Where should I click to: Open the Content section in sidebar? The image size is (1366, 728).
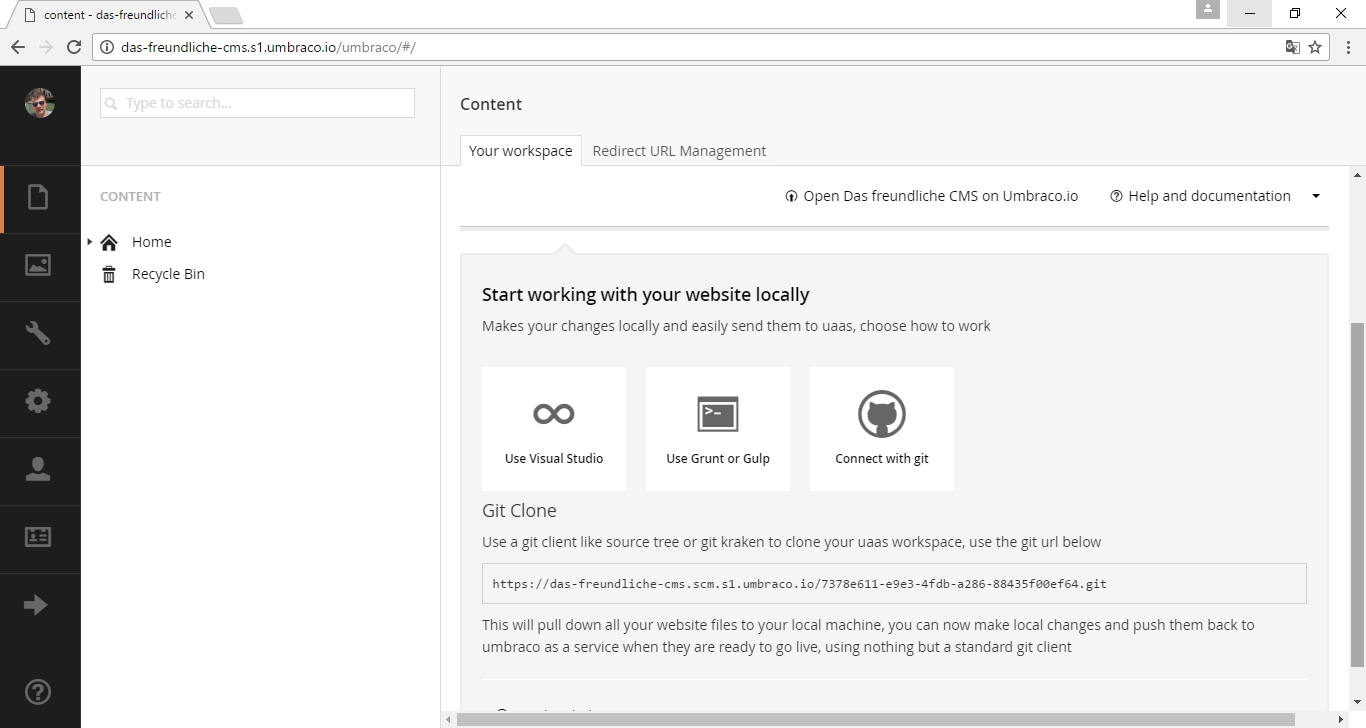tap(38, 198)
